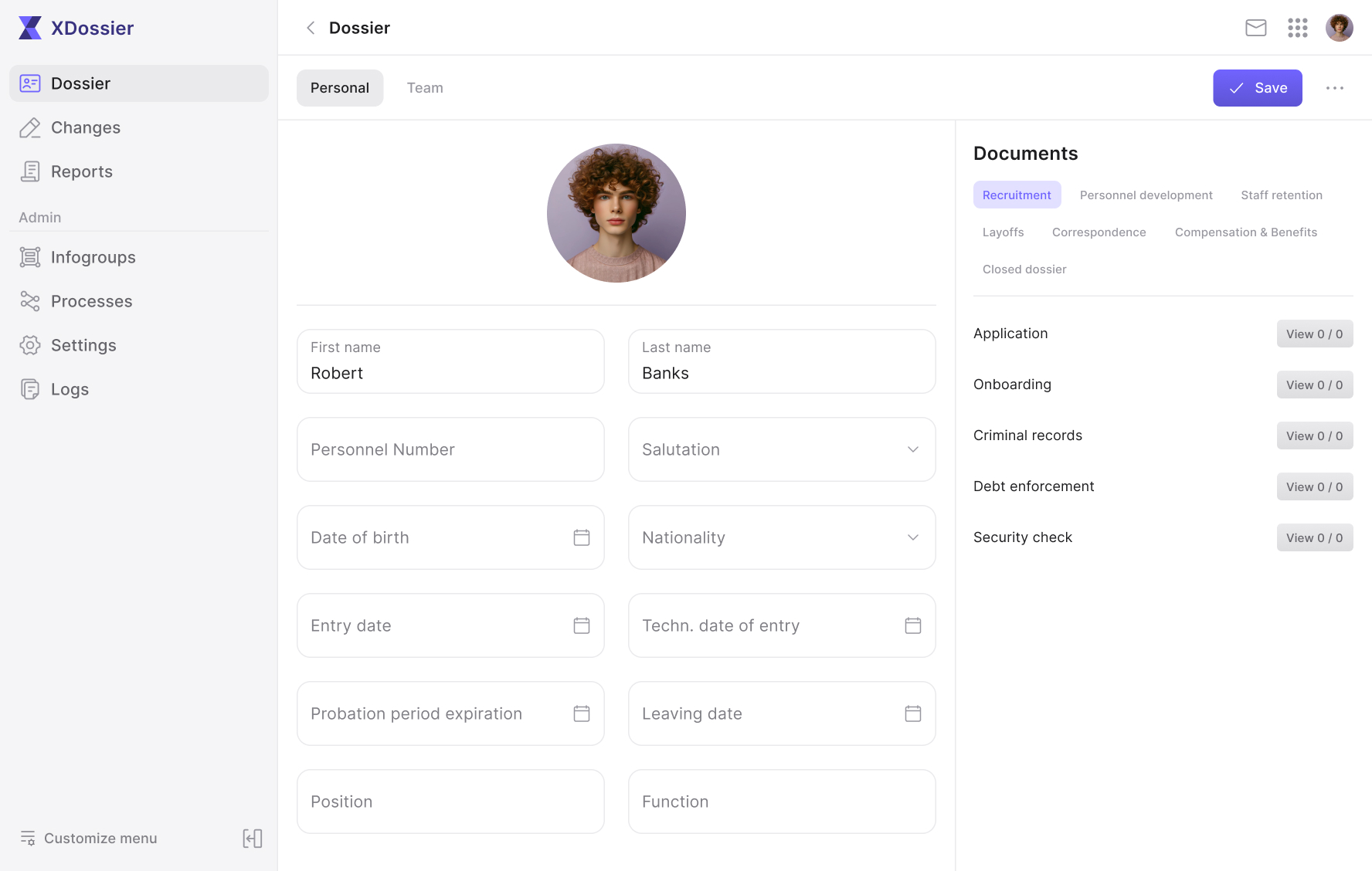Click the Last name field
This screenshot has width=1372, height=871.
(x=782, y=361)
